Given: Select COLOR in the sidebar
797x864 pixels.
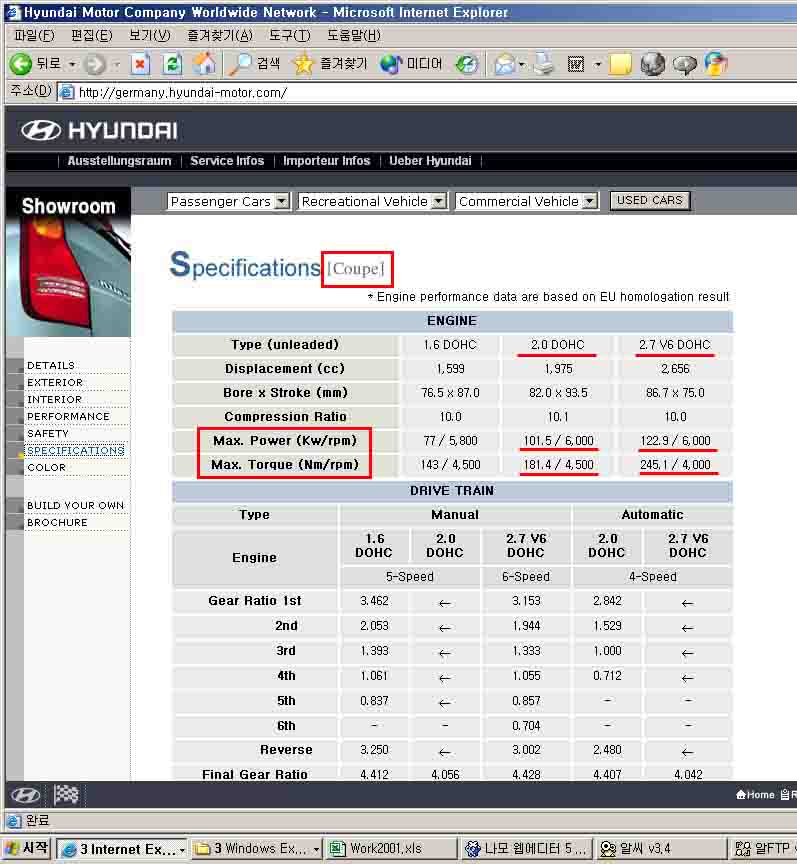Looking at the screenshot, I should [x=46, y=468].
